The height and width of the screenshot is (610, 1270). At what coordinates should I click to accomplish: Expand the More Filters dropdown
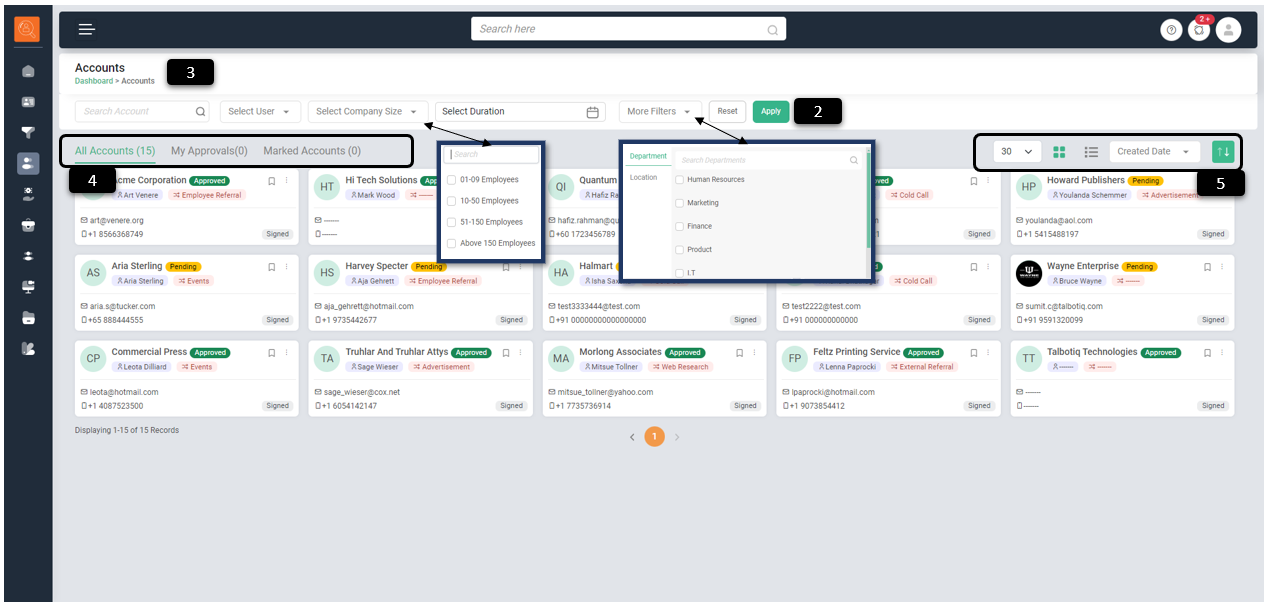point(659,112)
